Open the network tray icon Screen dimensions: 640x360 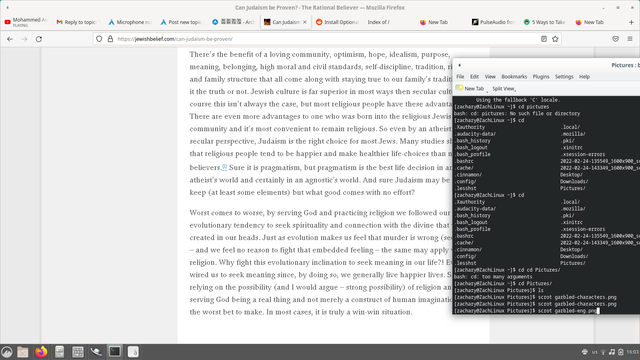pos(603,352)
